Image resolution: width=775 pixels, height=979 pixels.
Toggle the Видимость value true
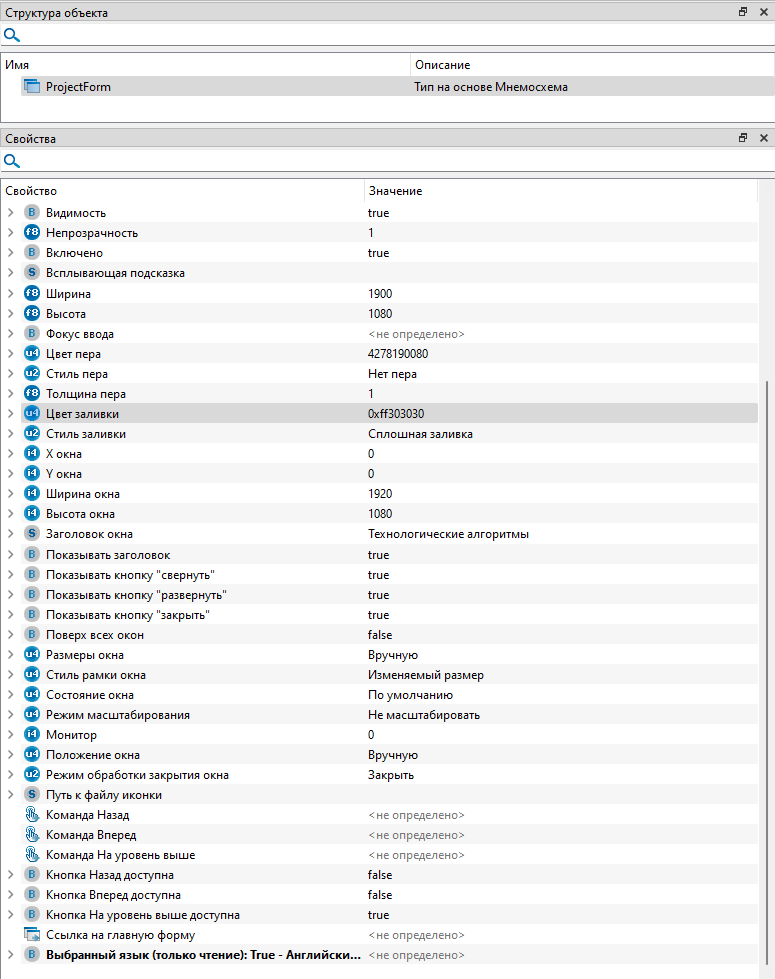[x=379, y=213]
